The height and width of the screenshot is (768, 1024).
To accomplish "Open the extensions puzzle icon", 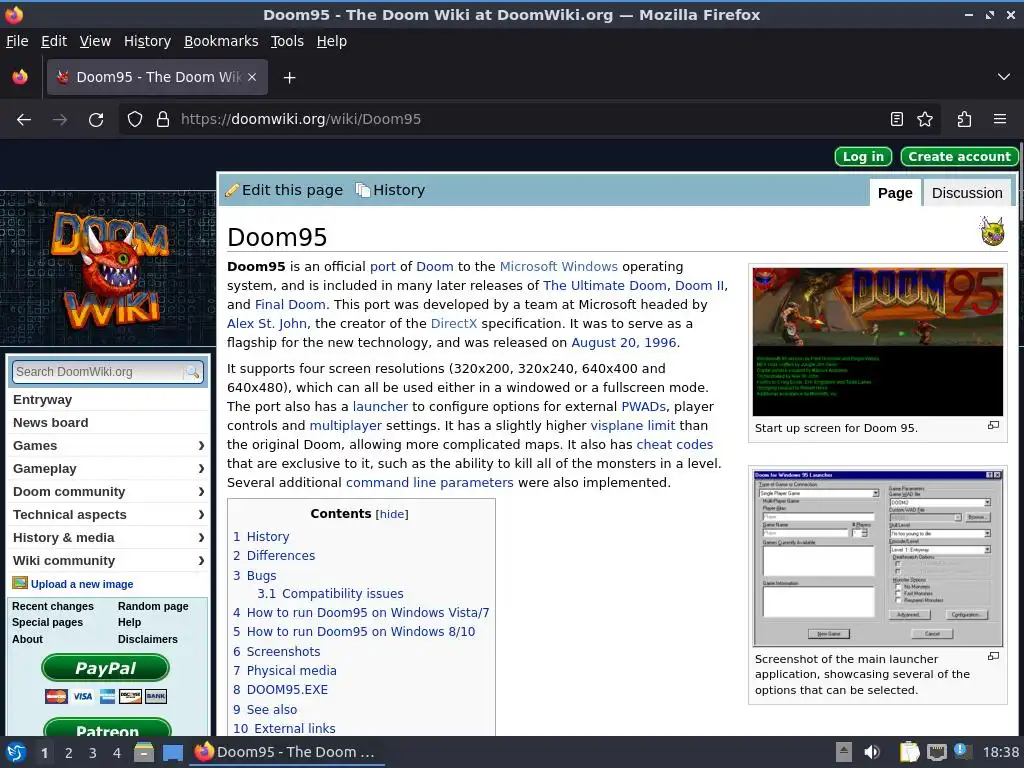I will [x=965, y=120].
